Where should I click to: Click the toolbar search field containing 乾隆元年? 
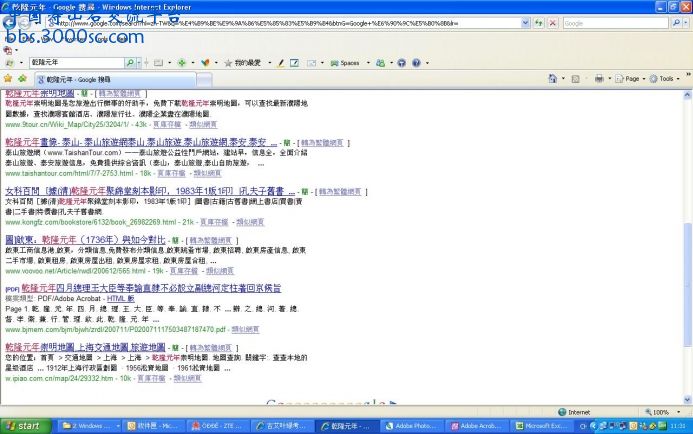pos(77,63)
